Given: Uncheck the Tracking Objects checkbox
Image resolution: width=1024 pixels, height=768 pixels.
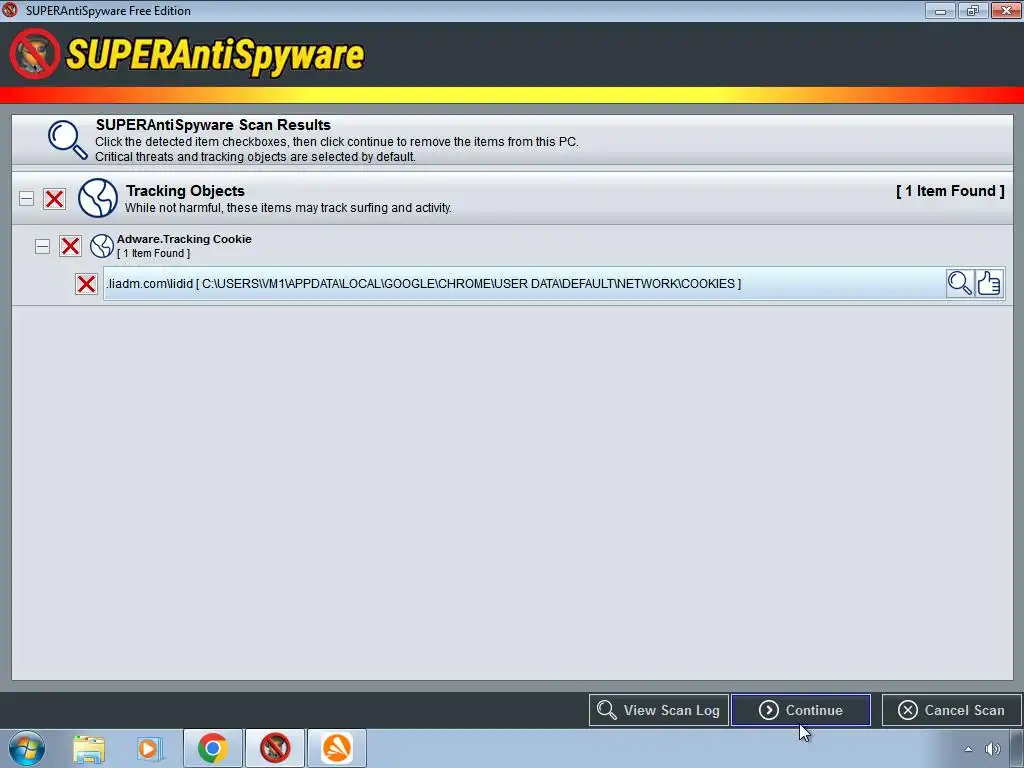Looking at the screenshot, I should [54, 199].
